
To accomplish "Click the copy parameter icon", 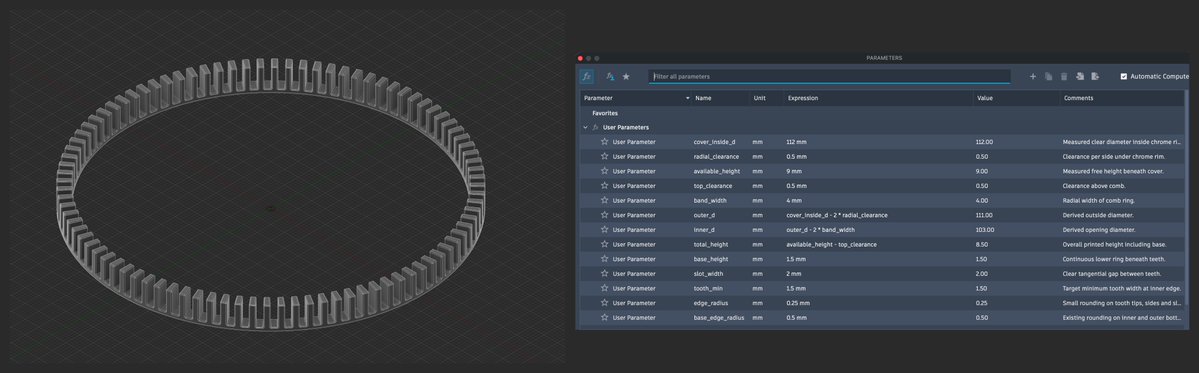I will [x=1048, y=76].
